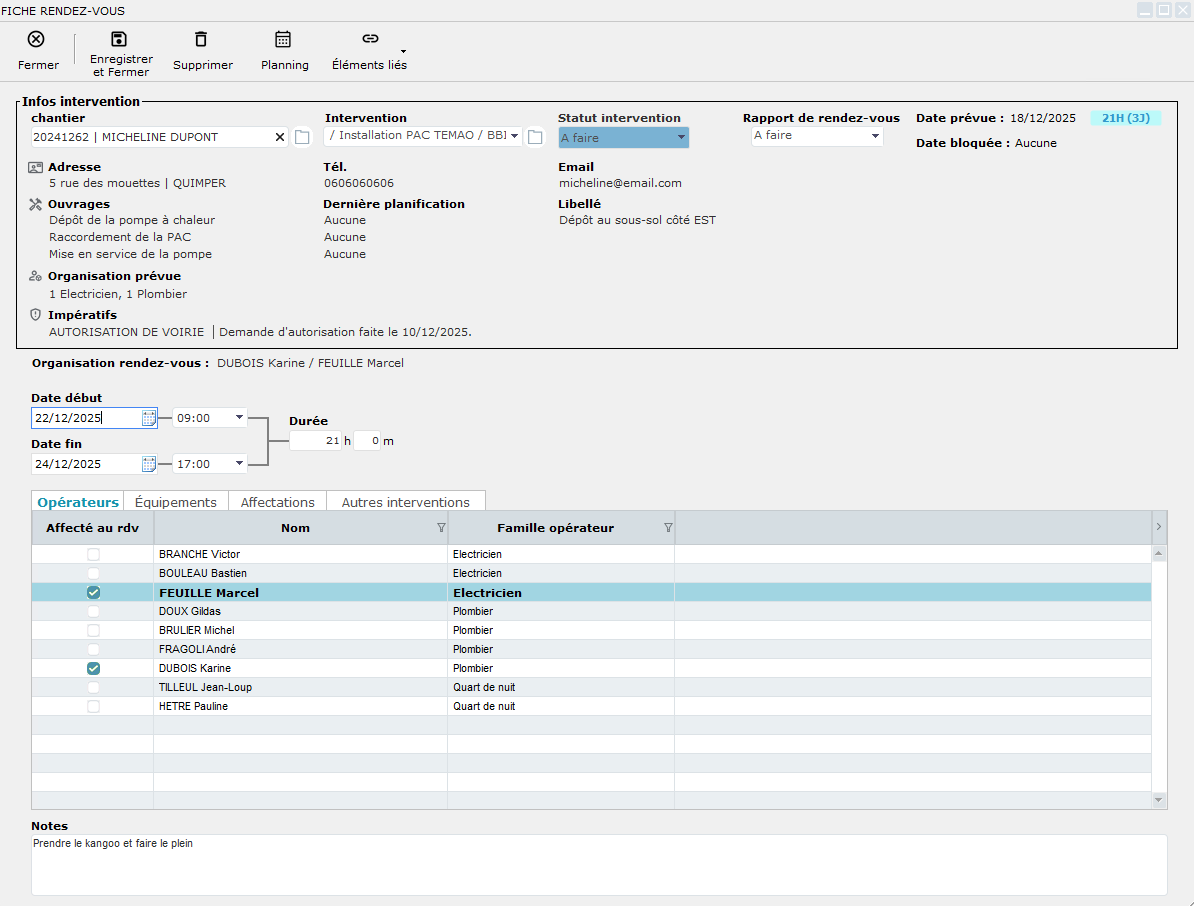The height and width of the screenshot is (906, 1194).
Task: Open the Date fin calendar picker
Action: pyautogui.click(x=149, y=464)
